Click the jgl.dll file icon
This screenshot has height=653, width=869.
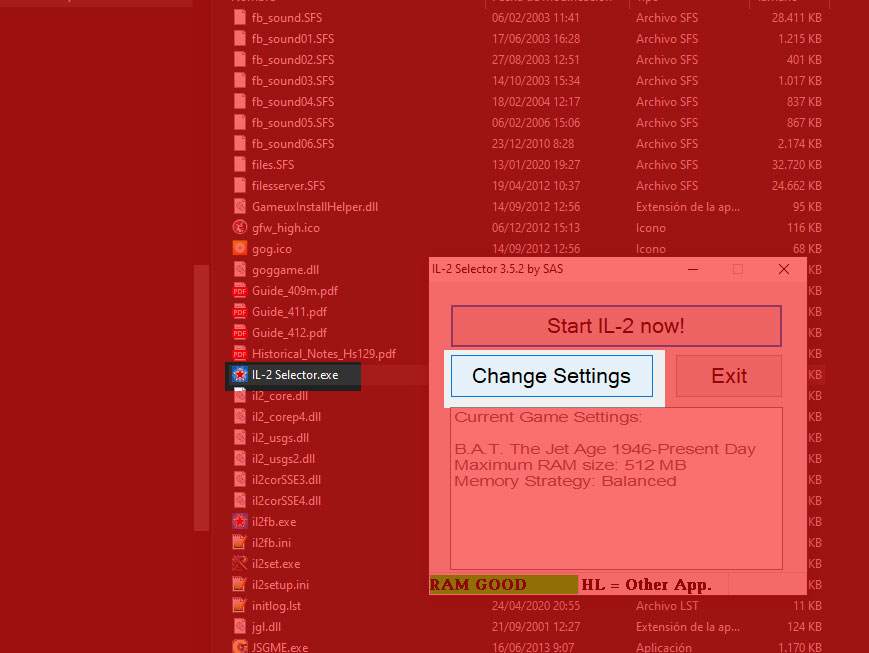(x=239, y=627)
